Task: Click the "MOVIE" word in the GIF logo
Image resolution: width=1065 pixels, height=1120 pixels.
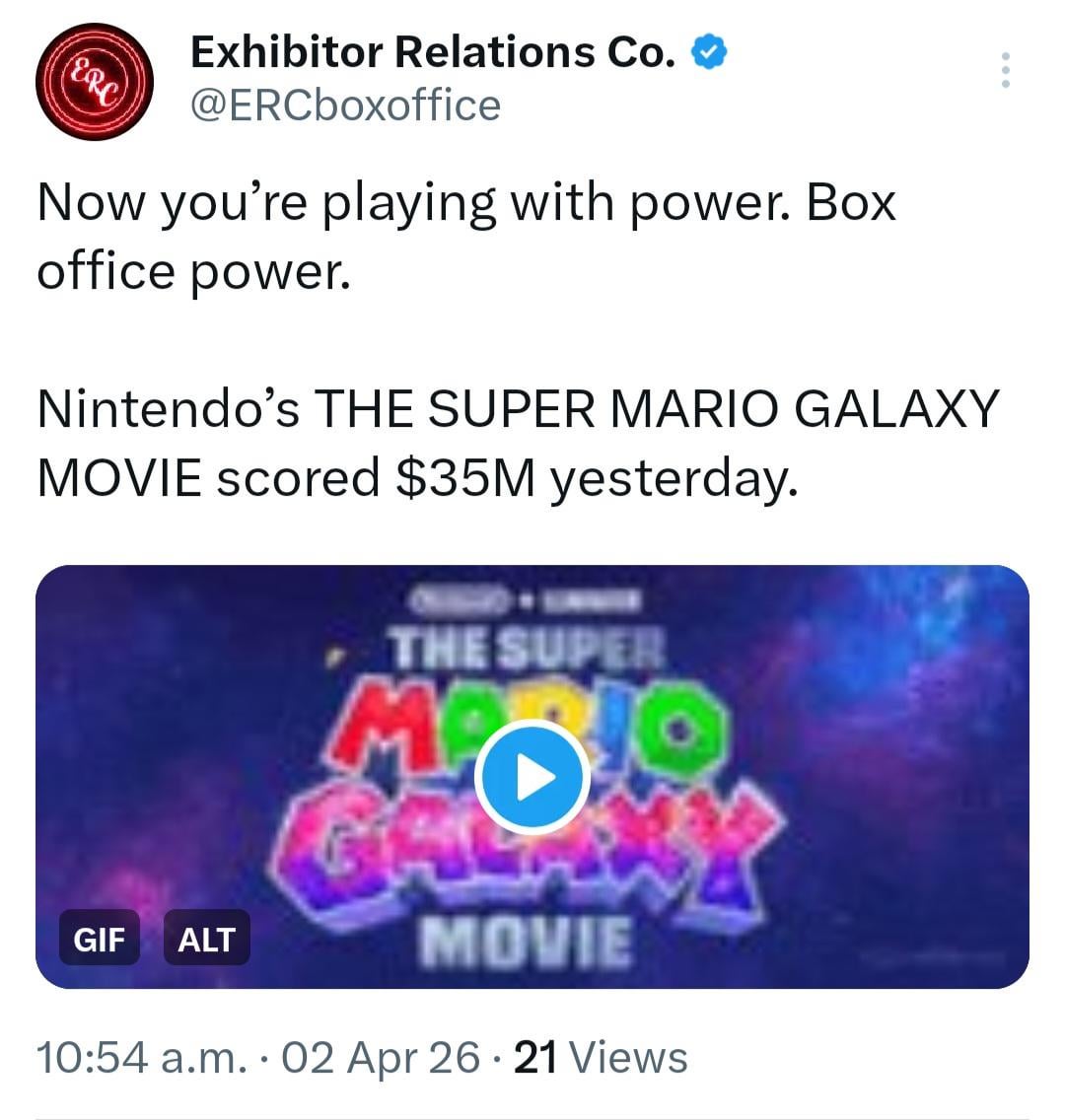Action: [526, 941]
